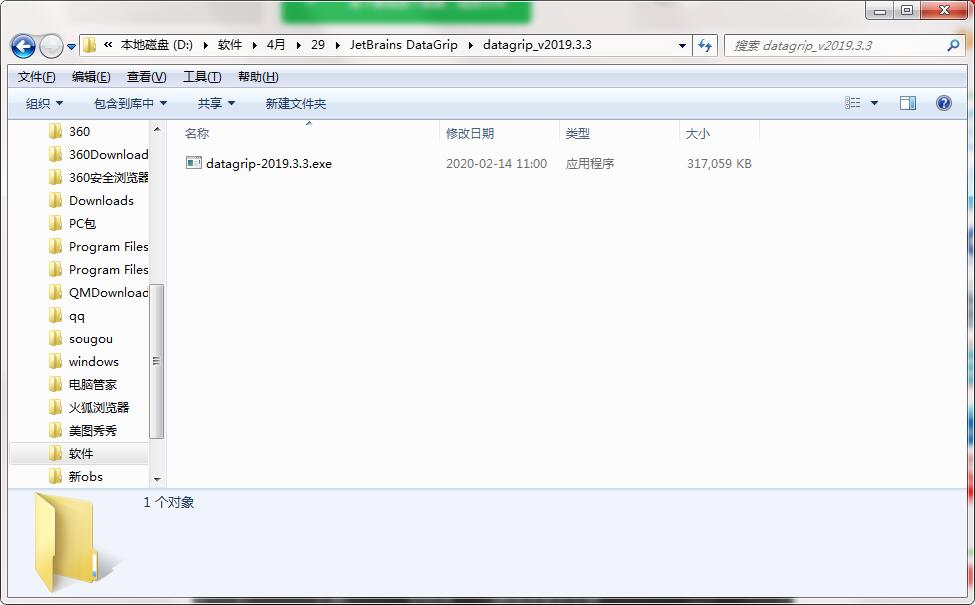The width and height of the screenshot is (975, 605).
Task: Click large folder icon in details pane
Action: 67,541
